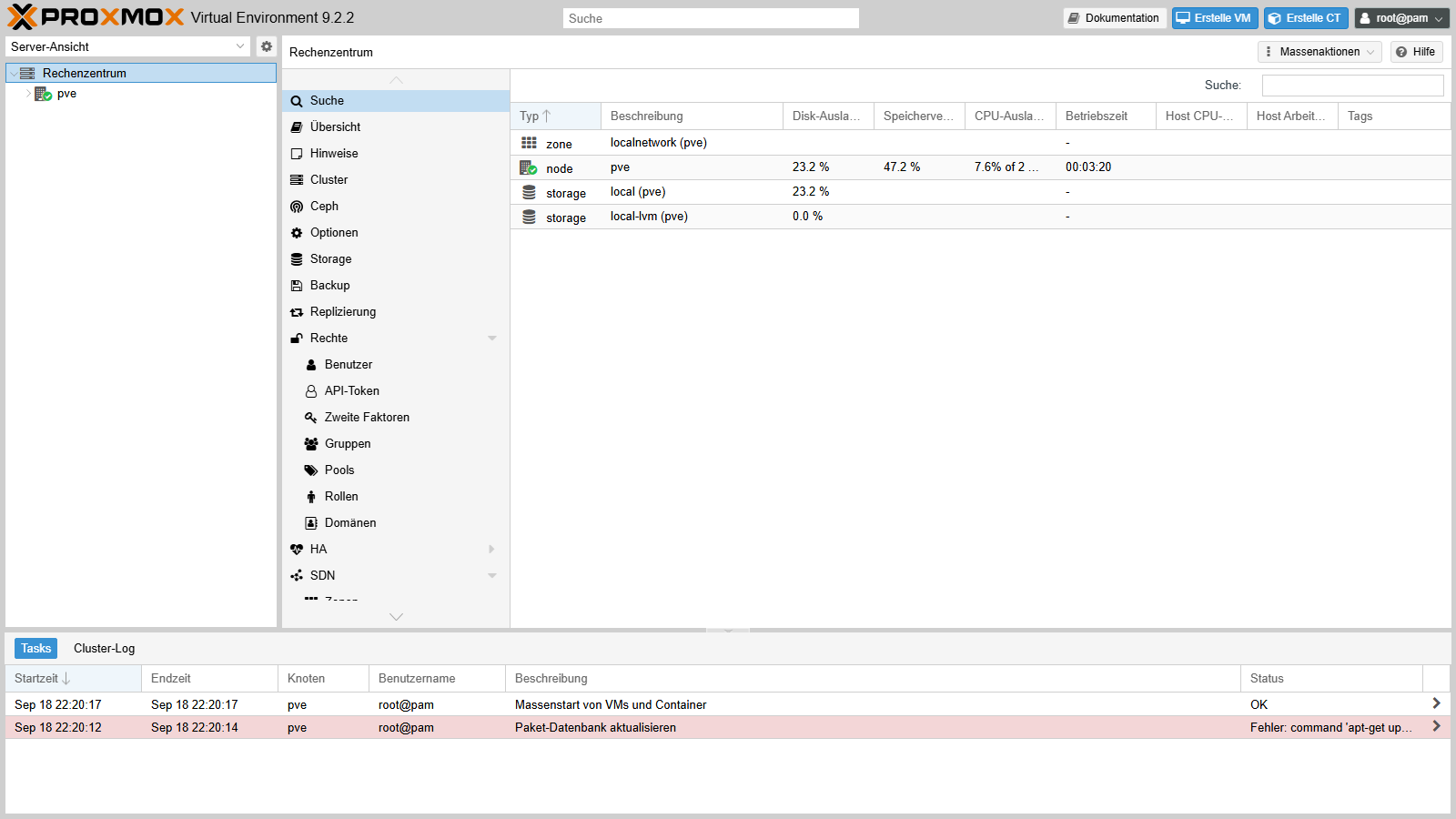
Task: Switch to the Tasks tab
Action: pos(35,648)
